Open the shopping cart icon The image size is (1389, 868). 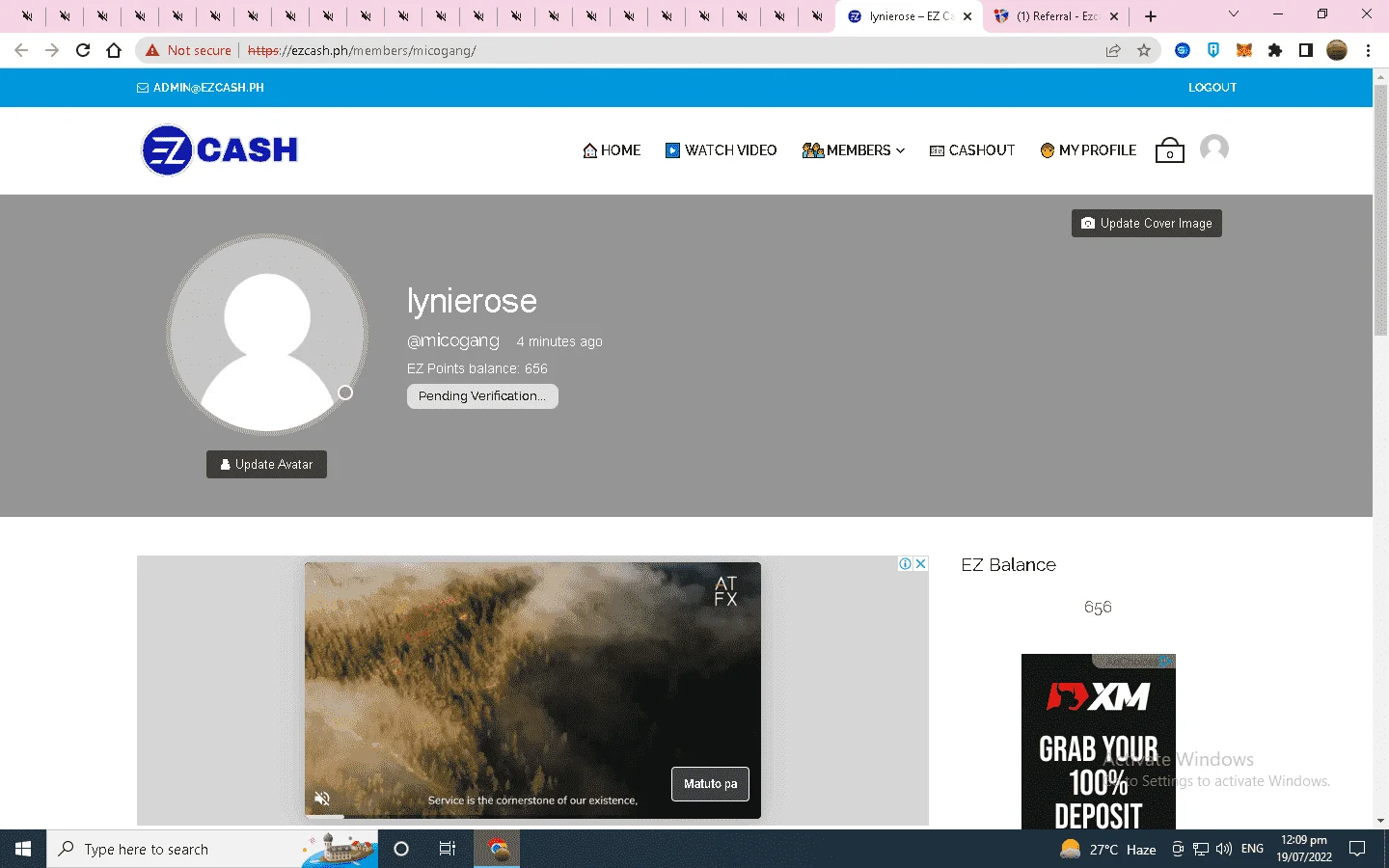(x=1169, y=149)
